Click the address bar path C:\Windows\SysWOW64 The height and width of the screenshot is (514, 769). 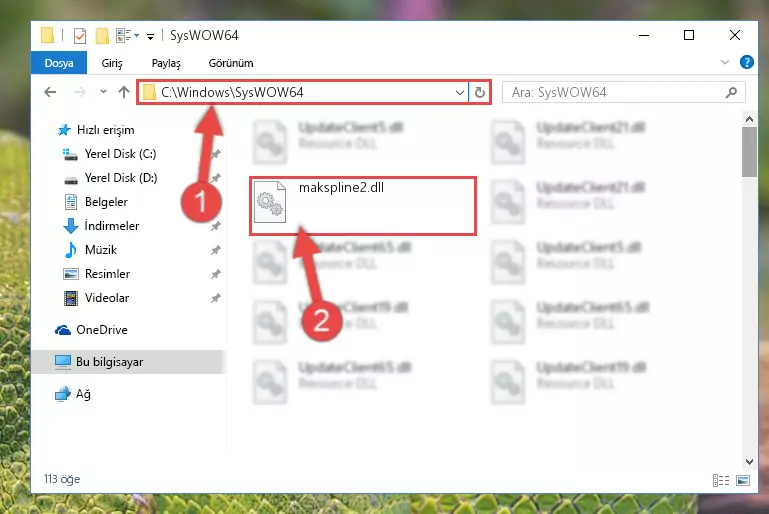(232, 92)
